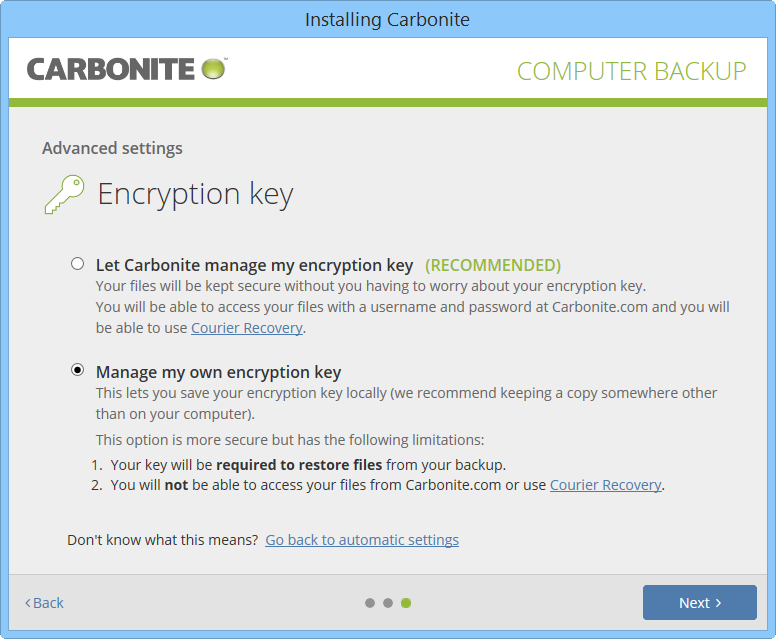Click the Advanced settings heading
The width and height of the screenshot is (776, 639).
[112, 148]
